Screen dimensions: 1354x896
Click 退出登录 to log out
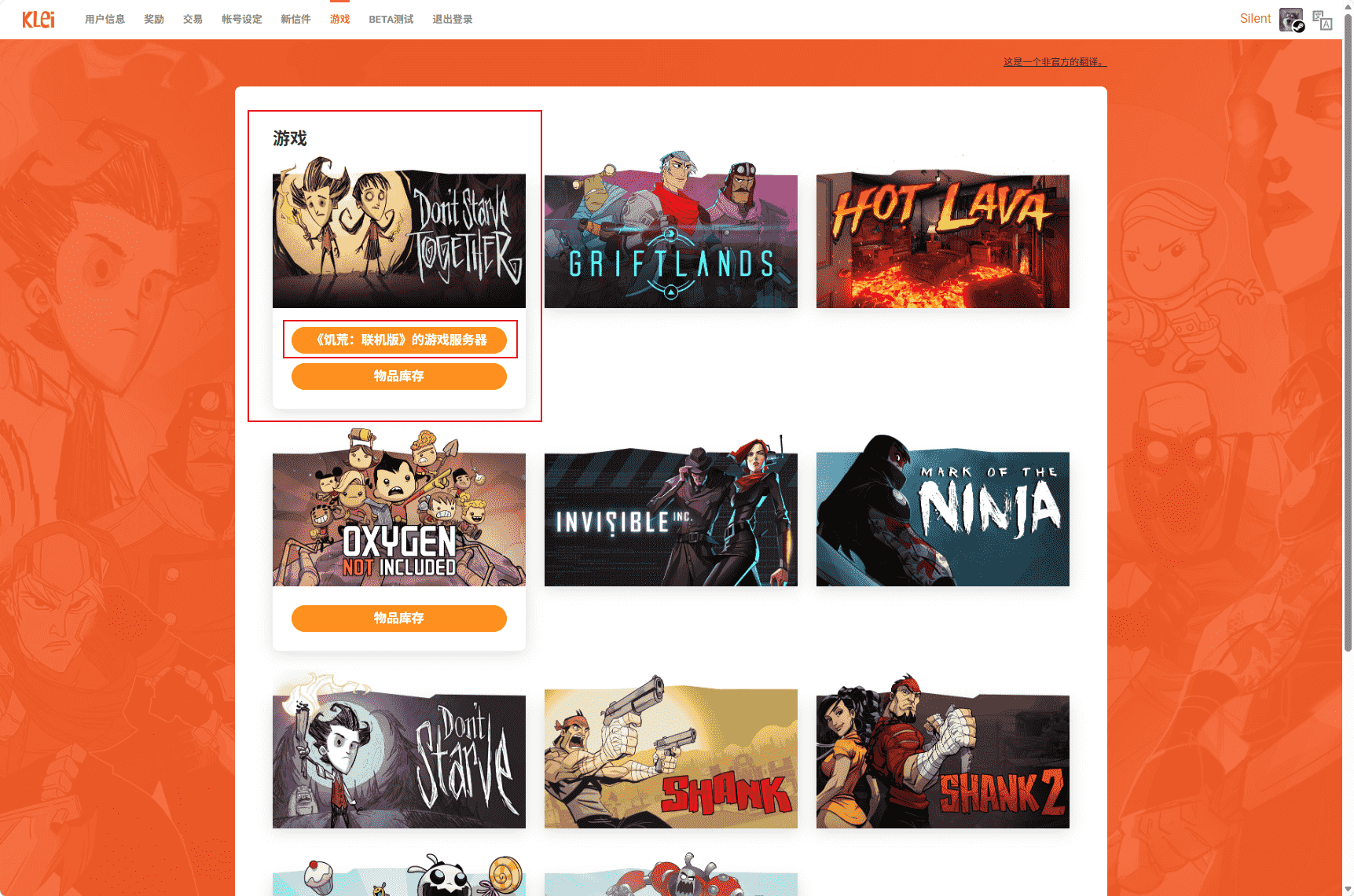coord(452,19)
